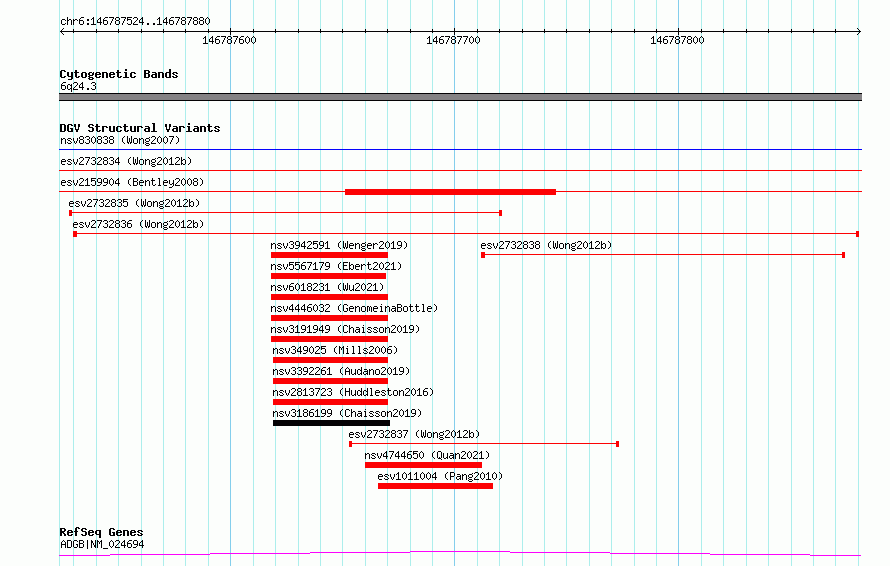Screen dimensions: 890x566
Task: Select the esv2732834 (Wong2012b) variant label
Action: click(126, 161)
